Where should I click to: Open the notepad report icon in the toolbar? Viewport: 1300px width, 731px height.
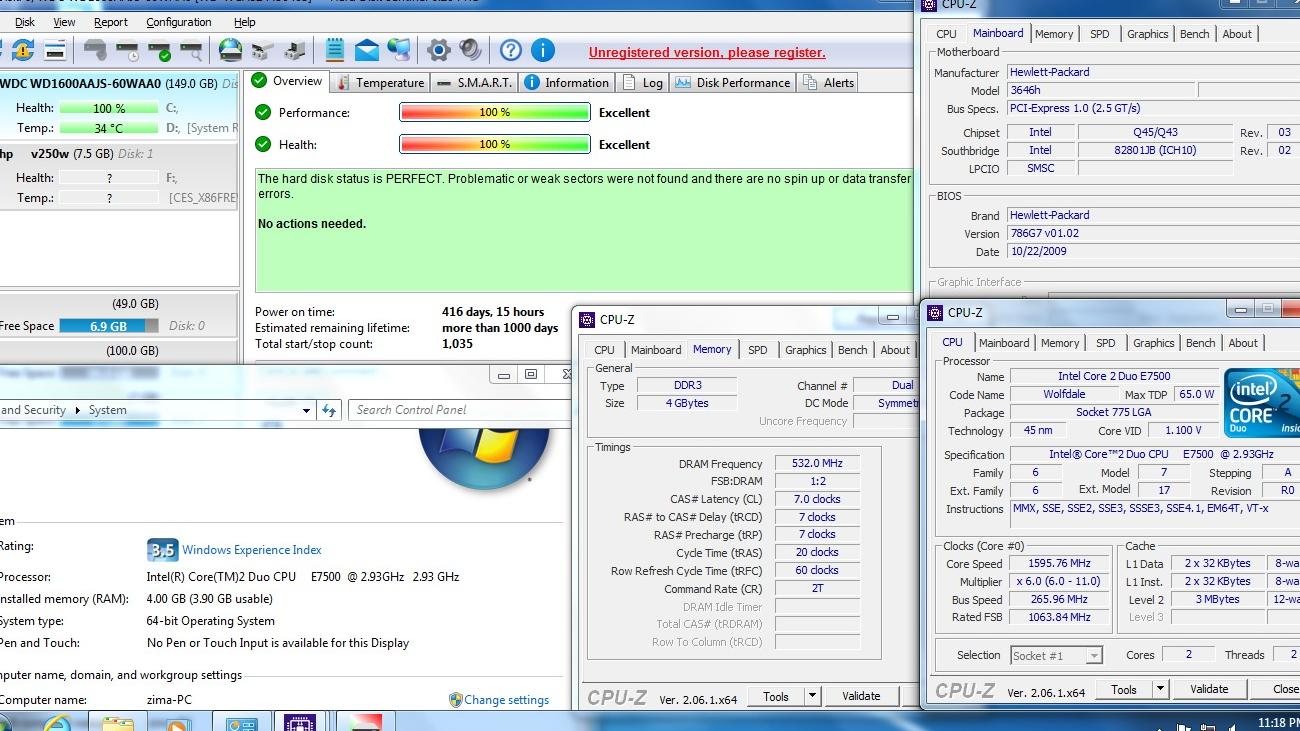335,50
